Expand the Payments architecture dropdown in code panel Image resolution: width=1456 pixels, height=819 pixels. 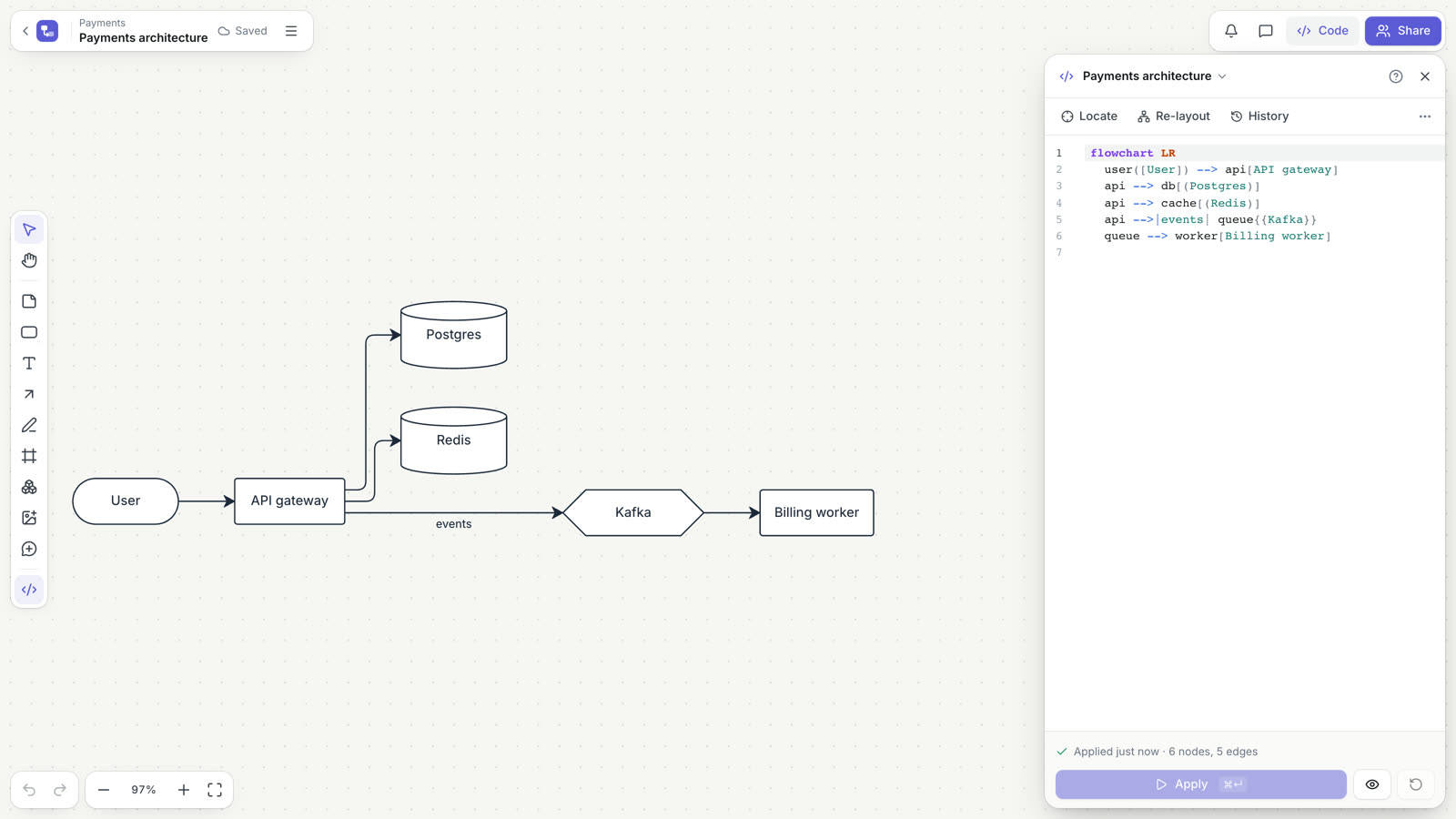[x=1155, y=76]
